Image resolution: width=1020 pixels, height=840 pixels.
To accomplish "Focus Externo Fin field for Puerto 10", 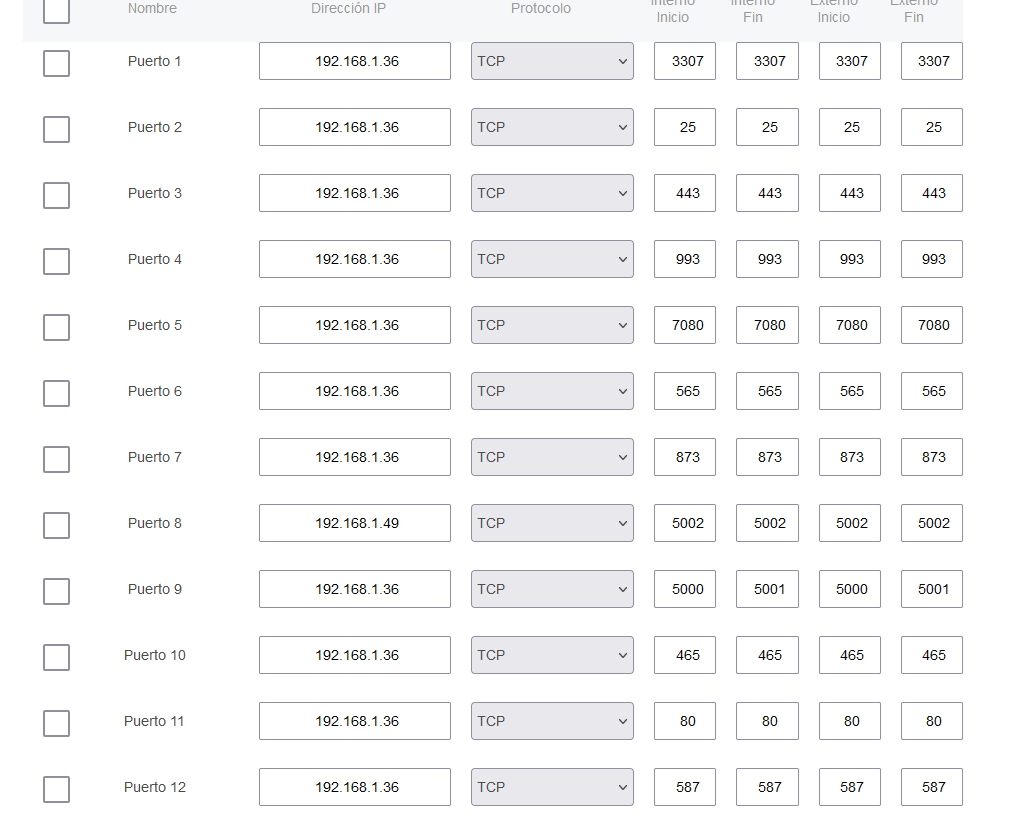I will click(932, 655).
